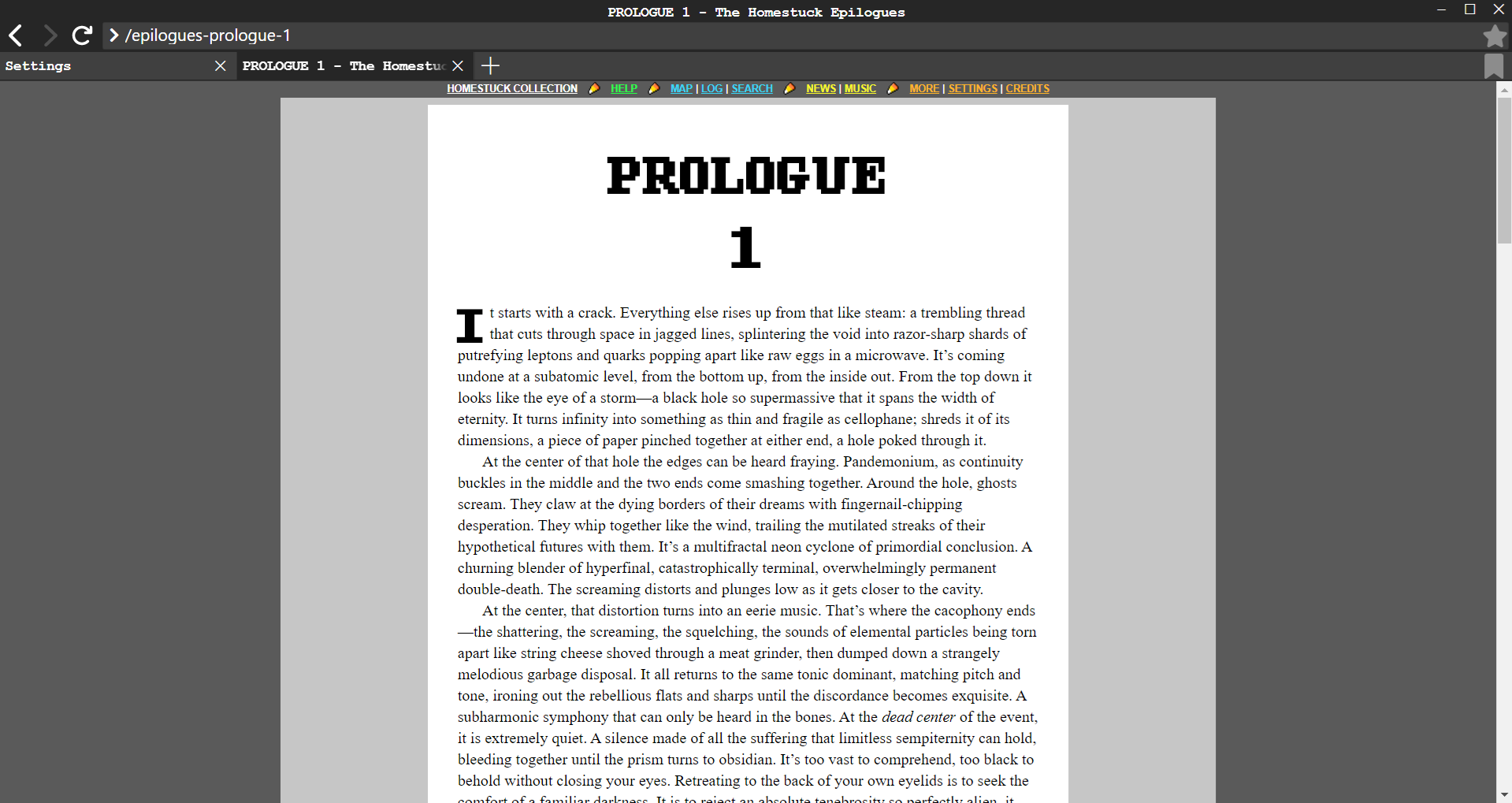Open the HELP link
1512x803 pixels.
point(624,89)
